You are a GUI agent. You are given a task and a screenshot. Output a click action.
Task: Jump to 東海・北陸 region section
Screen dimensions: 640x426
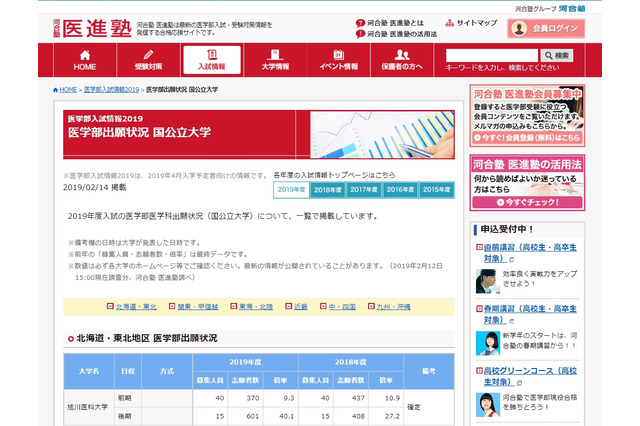256,306
